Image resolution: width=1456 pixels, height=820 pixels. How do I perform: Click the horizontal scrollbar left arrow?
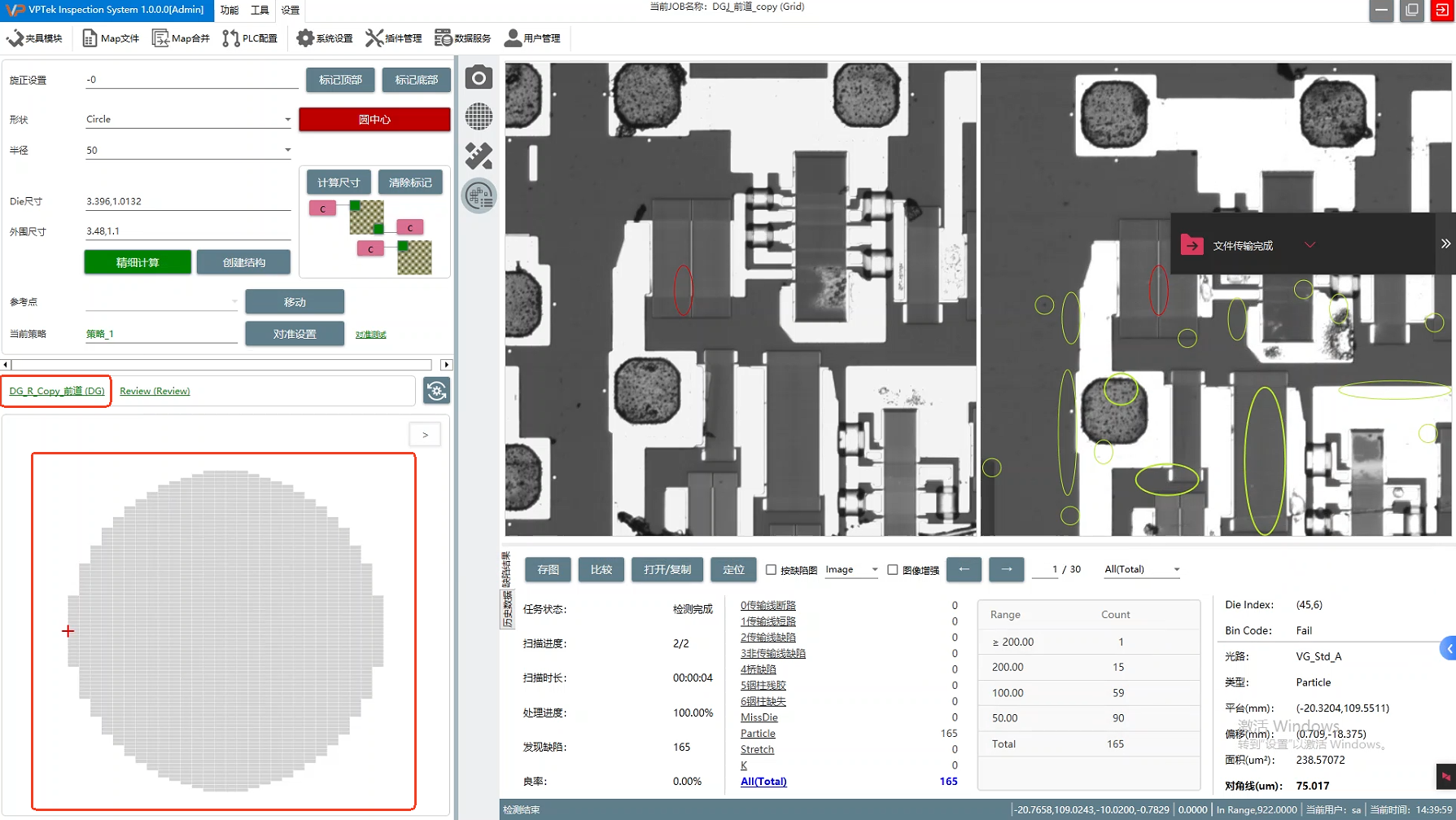6,365
